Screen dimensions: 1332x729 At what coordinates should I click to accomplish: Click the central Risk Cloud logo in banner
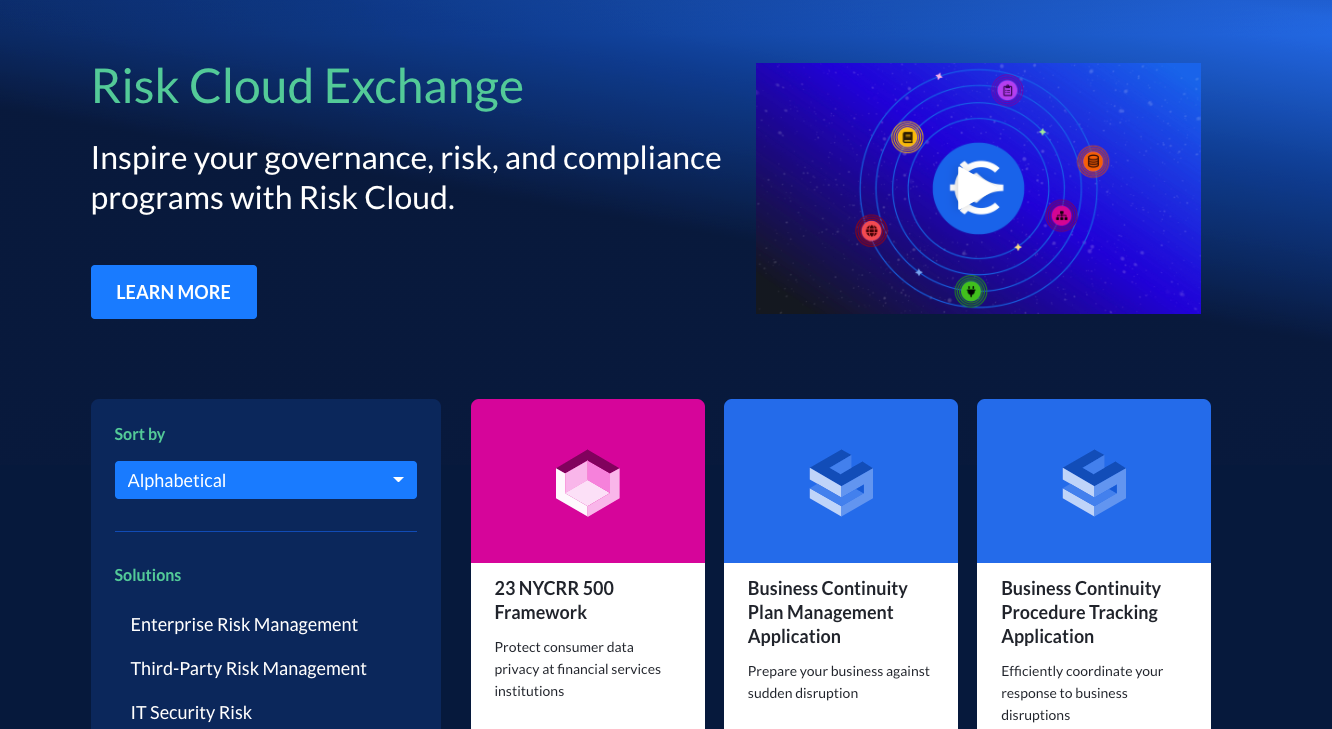[978, 188]
